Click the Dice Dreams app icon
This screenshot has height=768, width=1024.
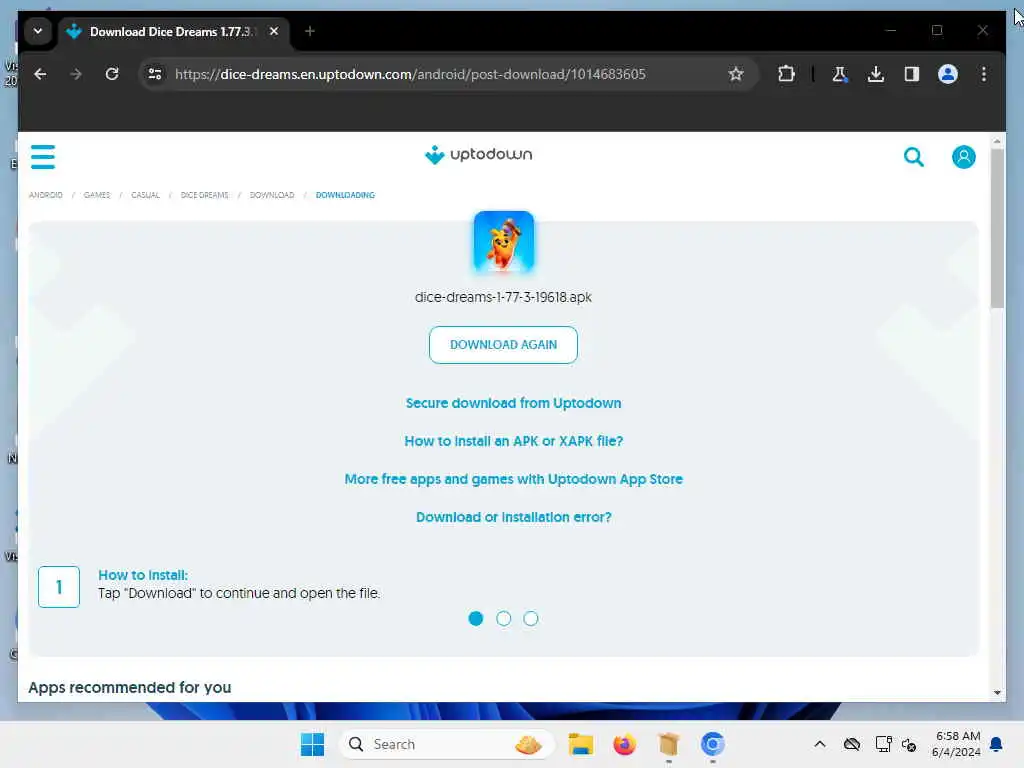[504, 242]
